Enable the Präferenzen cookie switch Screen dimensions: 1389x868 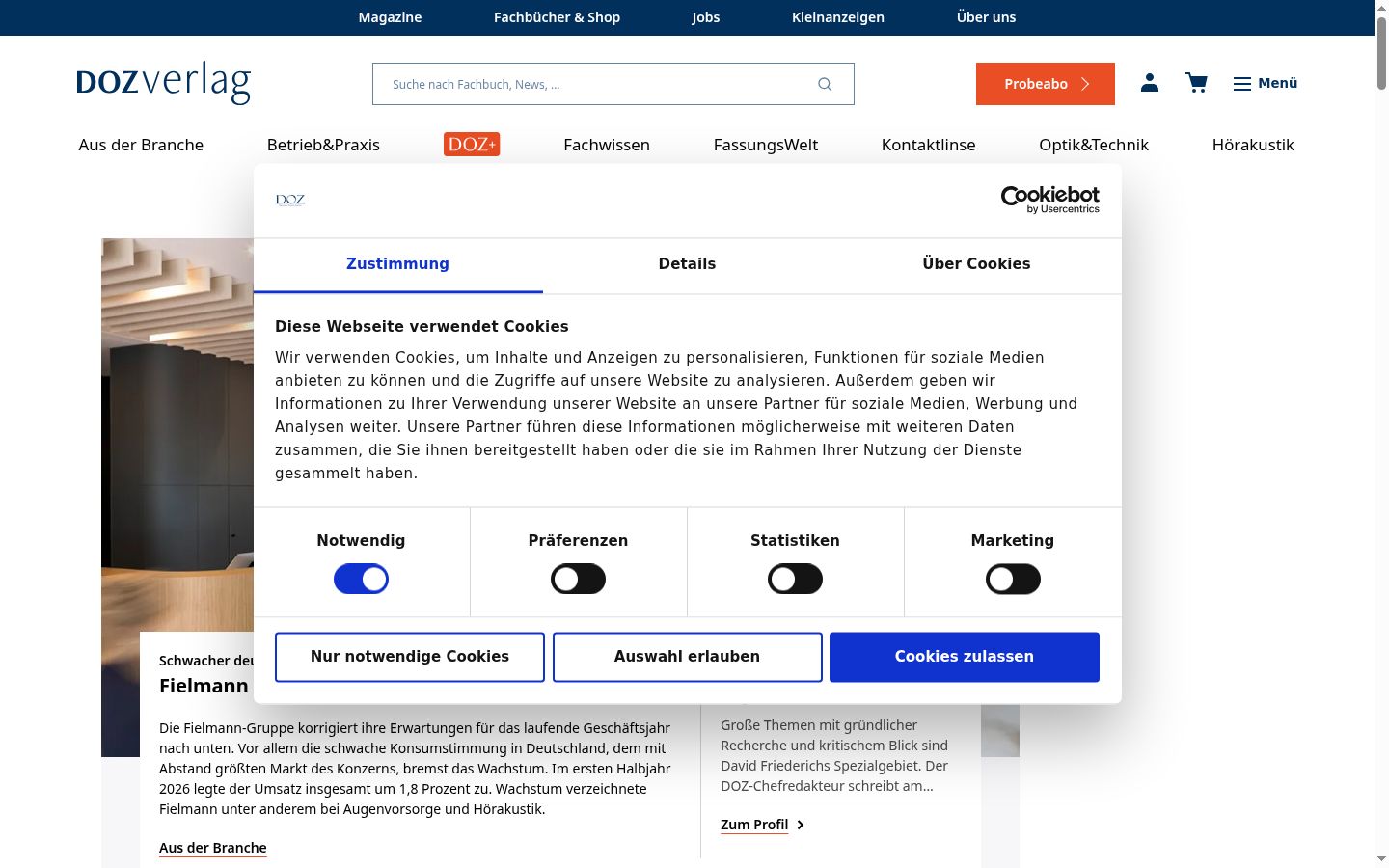coord(578,580)
